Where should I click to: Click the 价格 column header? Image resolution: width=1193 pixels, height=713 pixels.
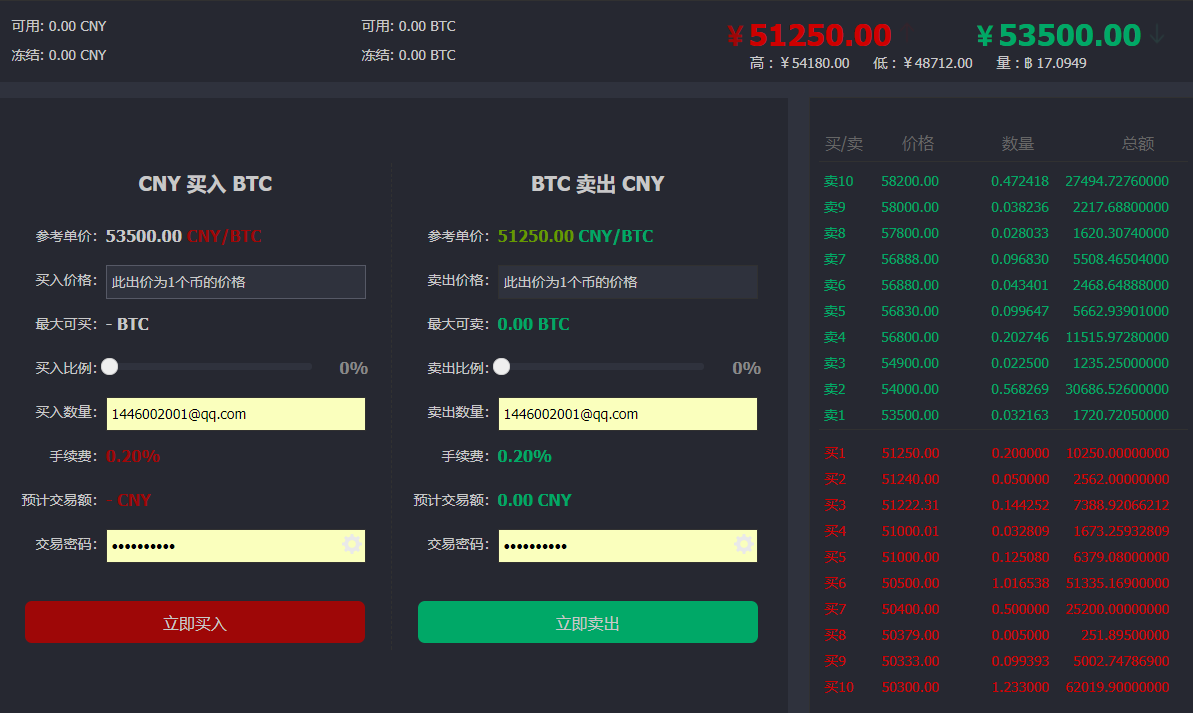click(917, 143)
